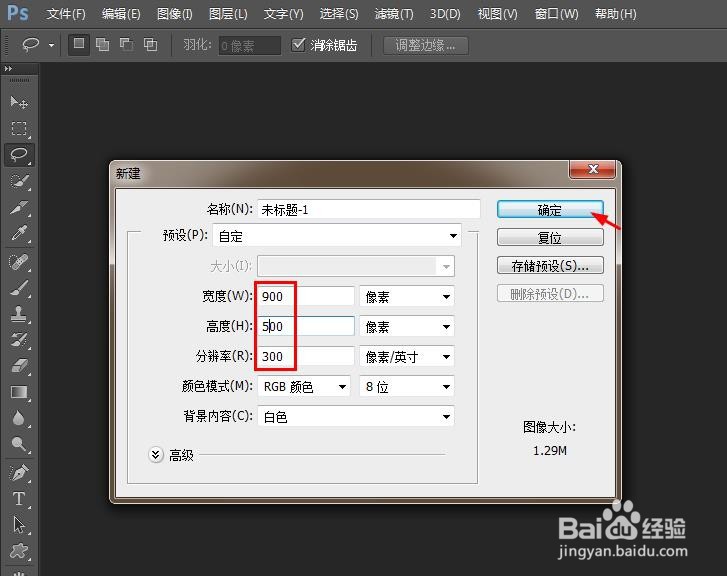Open the 3D(D) menu
The width and height of the screenshot is (727, 576).
[x=445, y=14]
